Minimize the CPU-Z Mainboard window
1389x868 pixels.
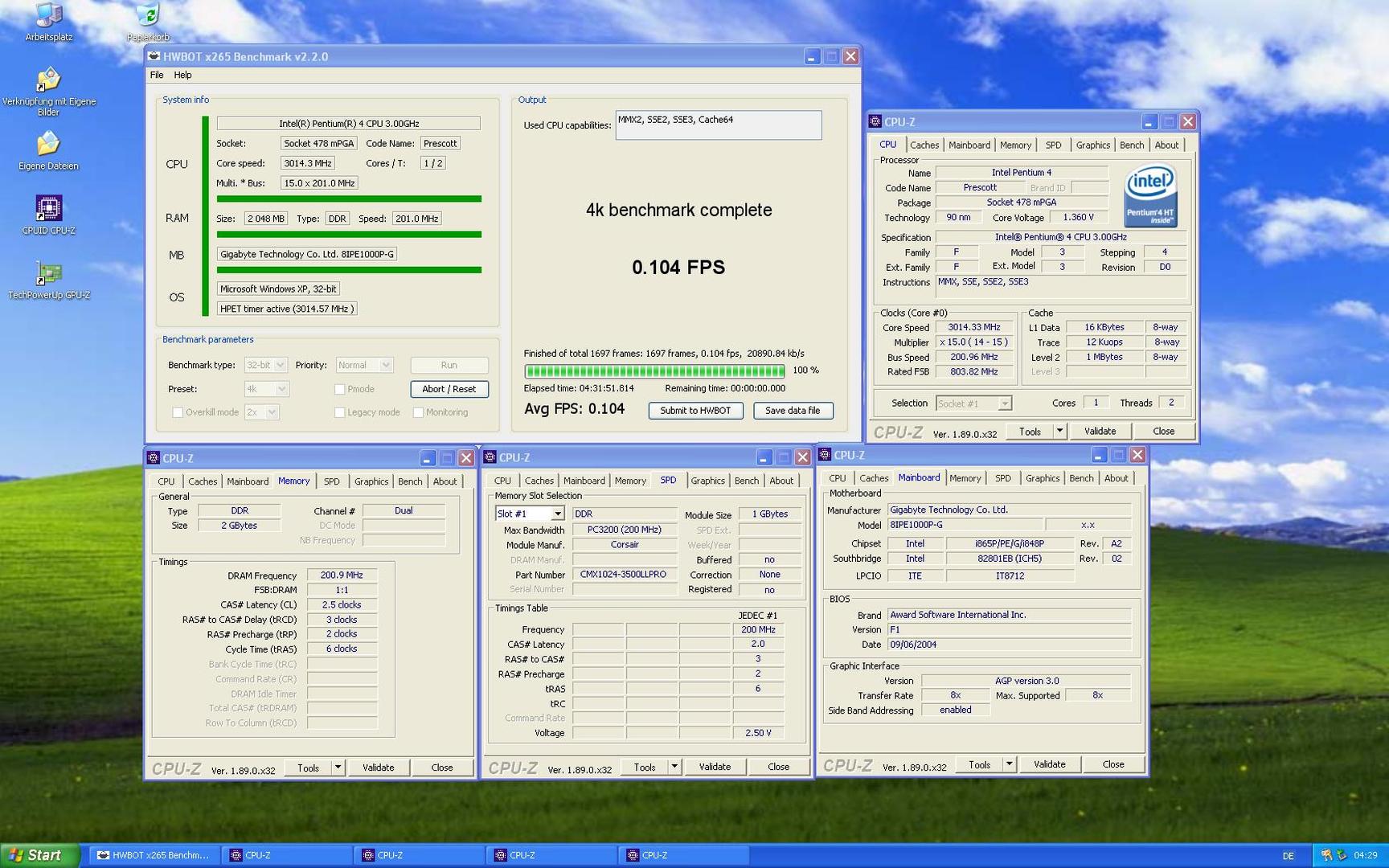pos(1099,455)
